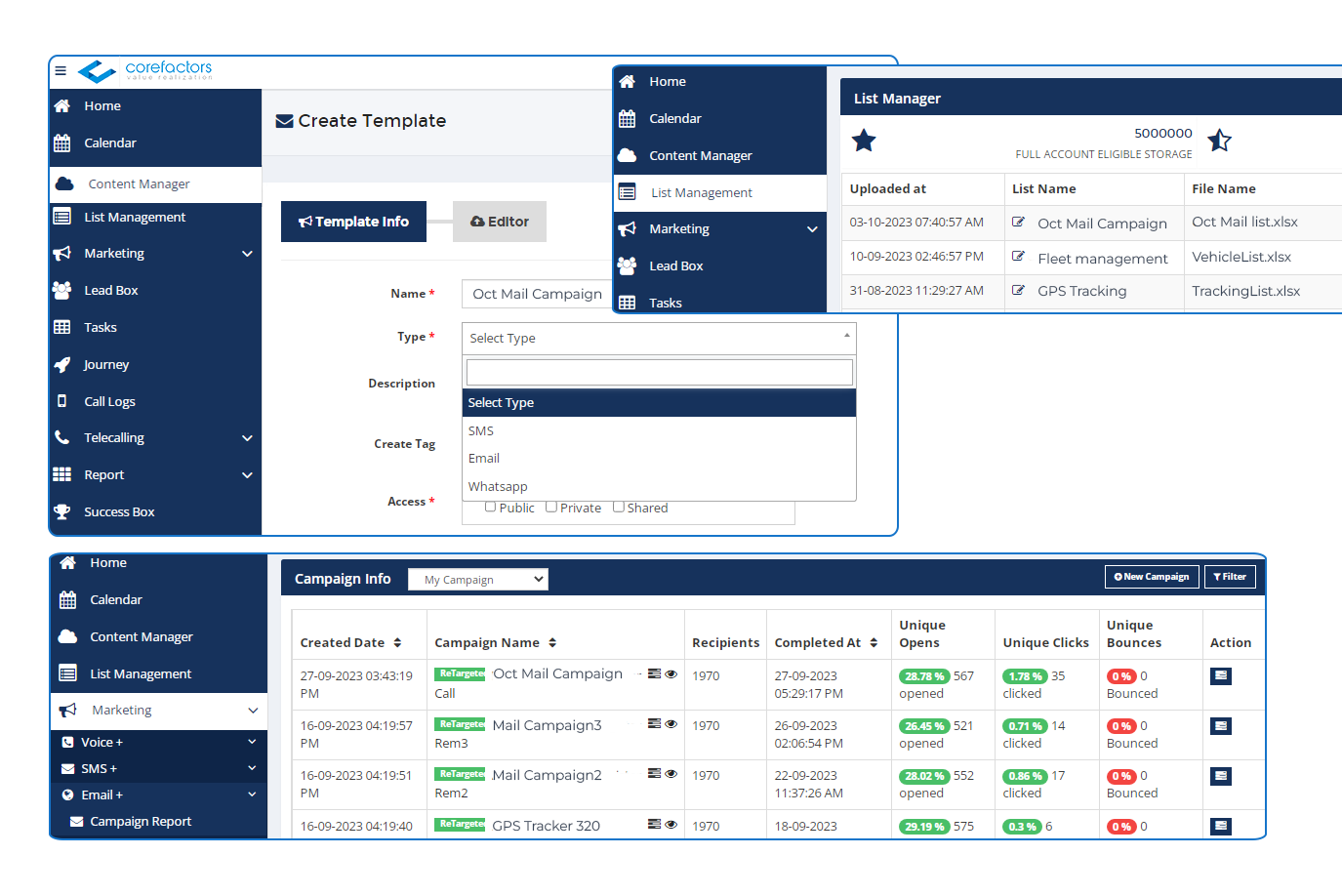Open the eye preview icon for Oct Mail Campaign row

click(x=673, y=673)
